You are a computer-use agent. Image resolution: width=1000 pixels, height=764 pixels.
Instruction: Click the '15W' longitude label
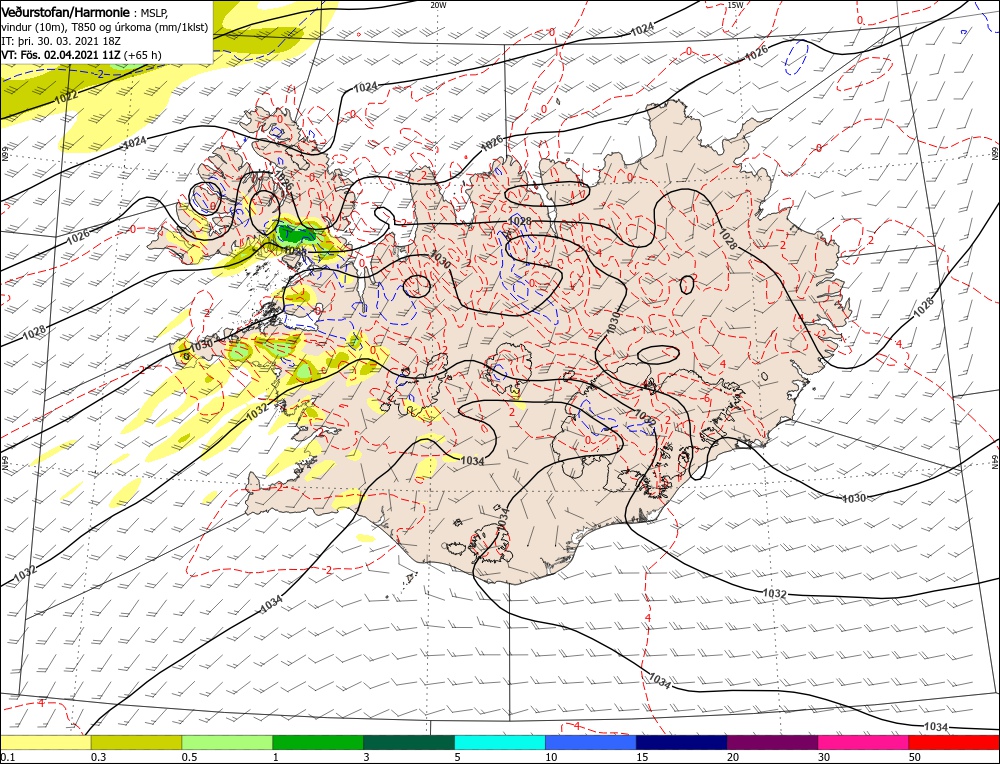pos(735,4)
